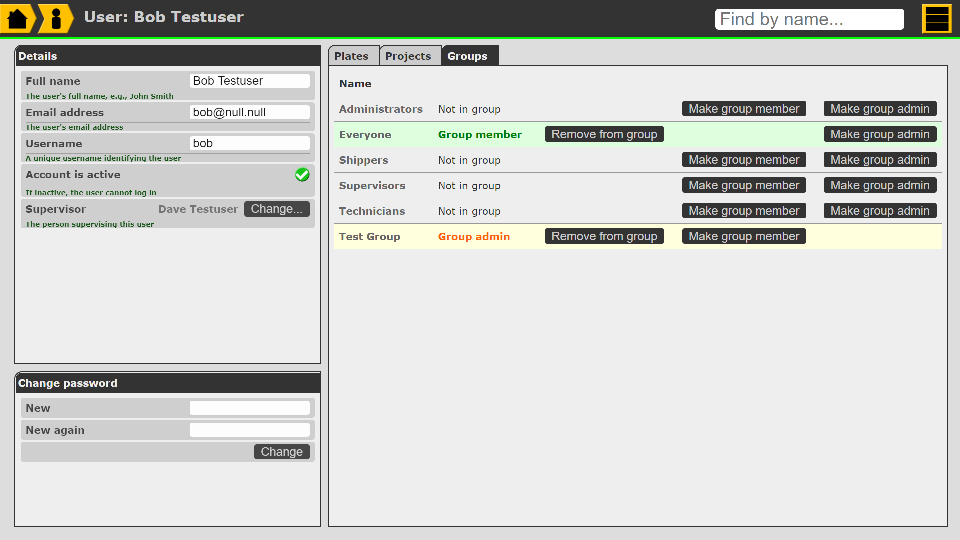Switch to the Plates tab

point(352,56)
